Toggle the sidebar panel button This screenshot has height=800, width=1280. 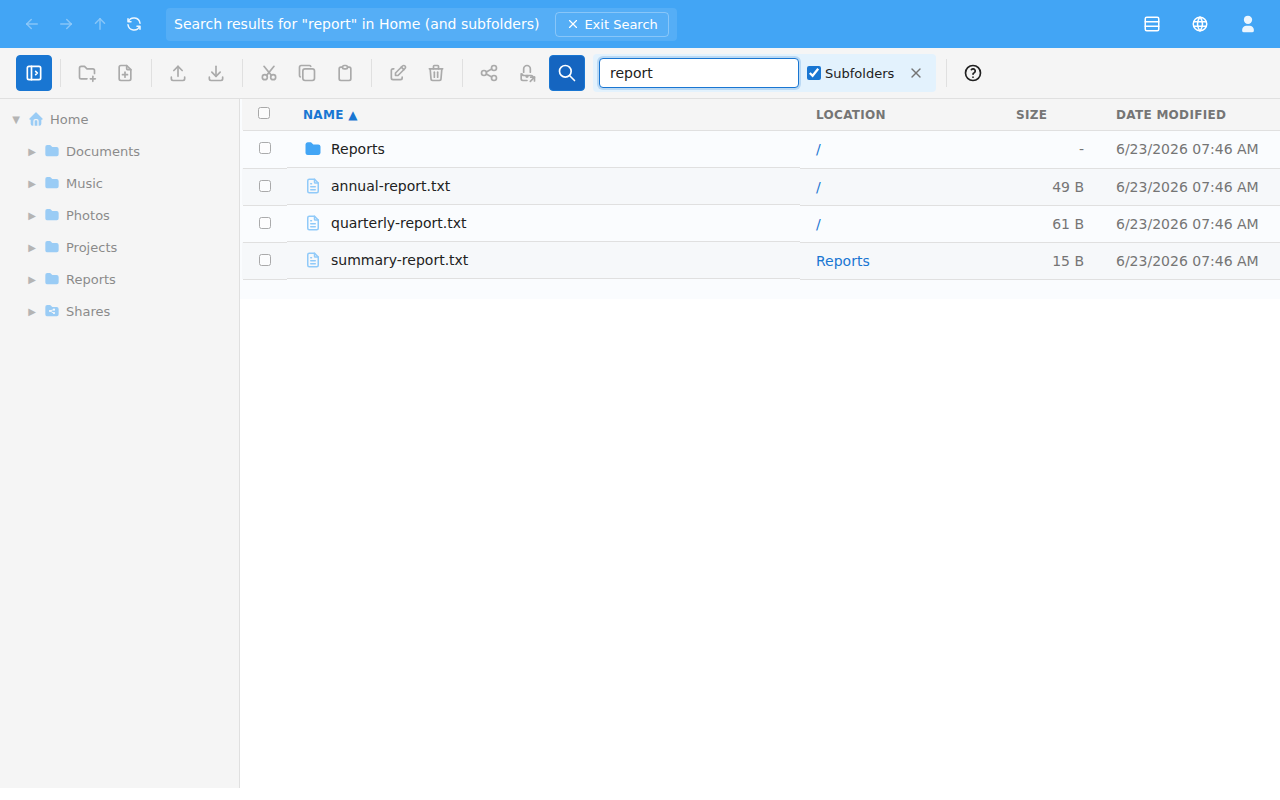(x=34, y=73)
